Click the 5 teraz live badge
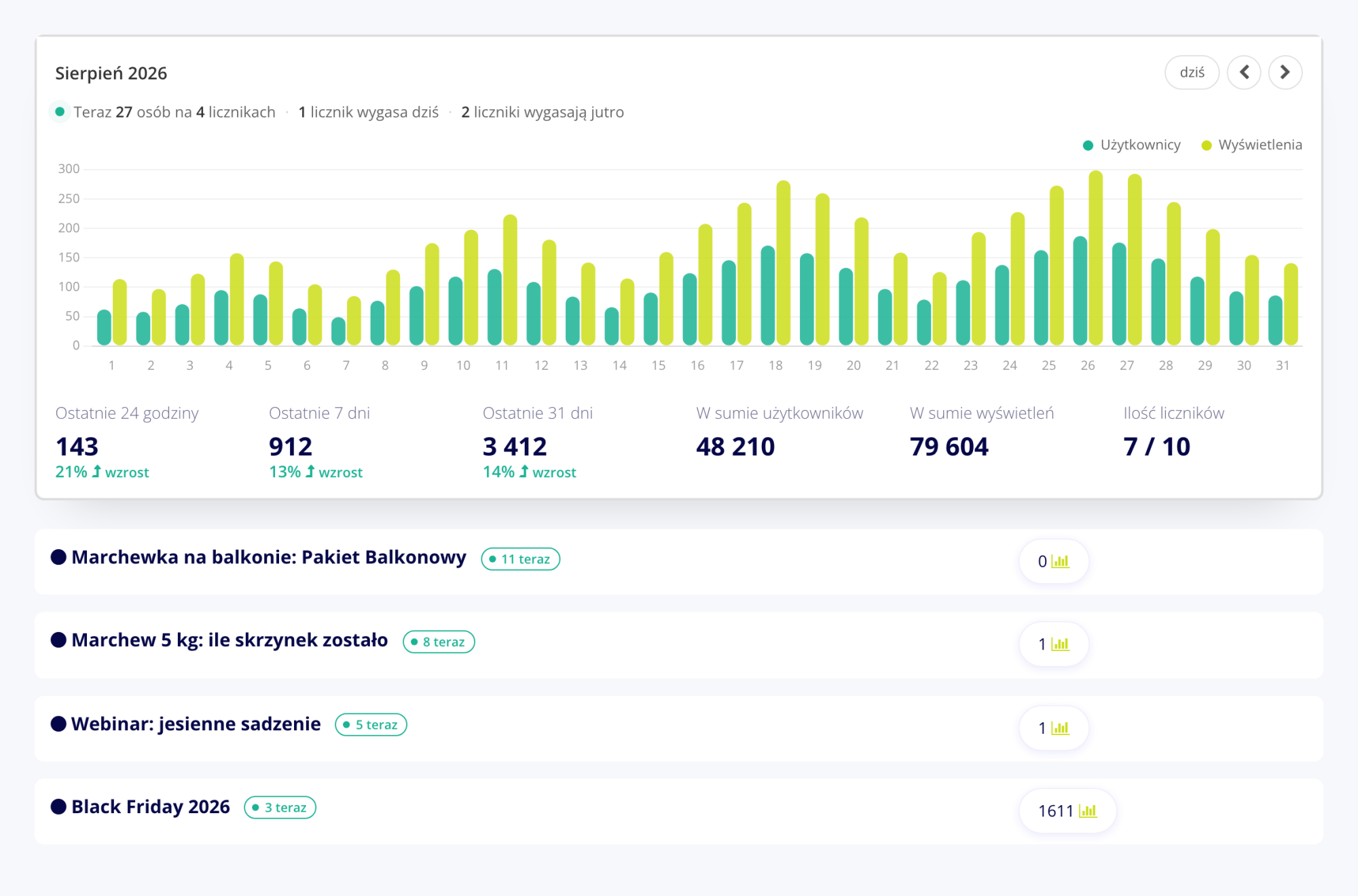The width and height of the screenshot is (1358, 896). [x=371, y=725]
